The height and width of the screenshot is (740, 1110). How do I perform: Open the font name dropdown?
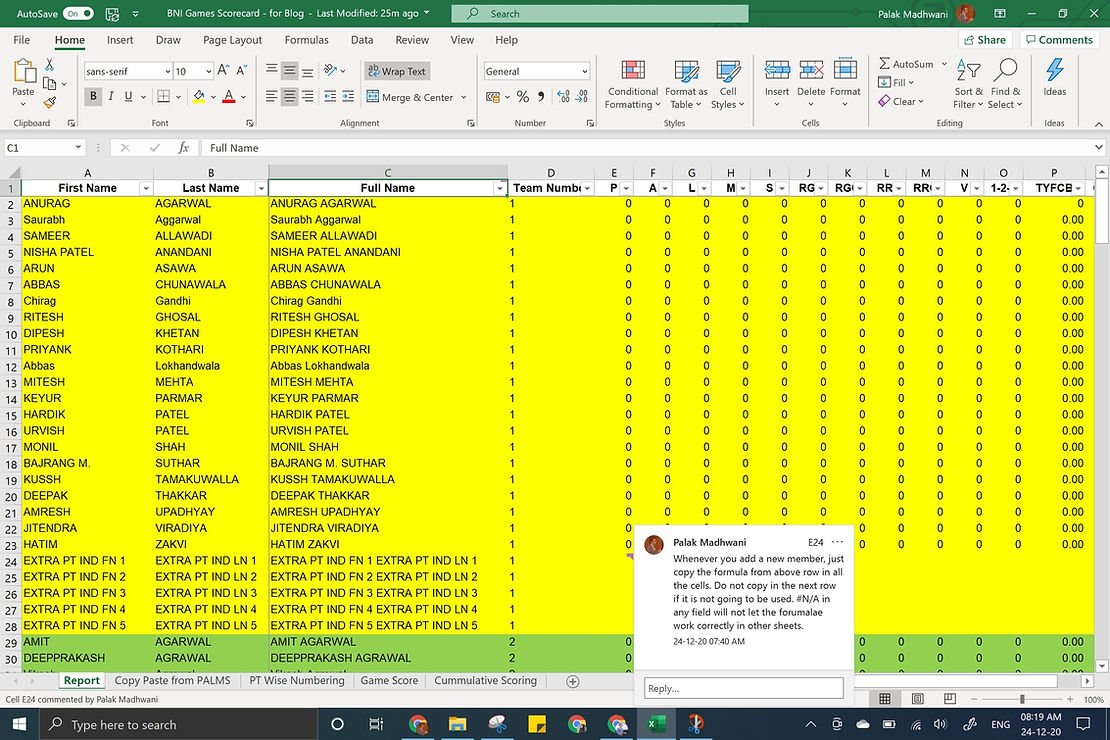tap(166, 72)
